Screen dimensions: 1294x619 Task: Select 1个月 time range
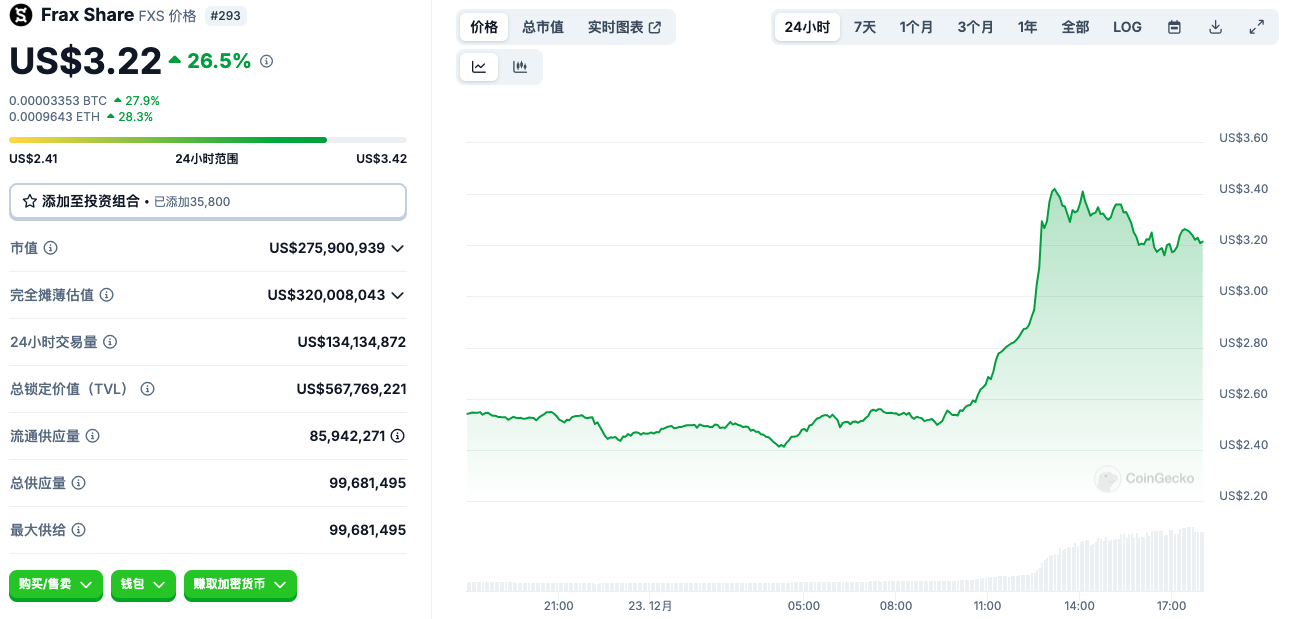(x=916, y=27)
